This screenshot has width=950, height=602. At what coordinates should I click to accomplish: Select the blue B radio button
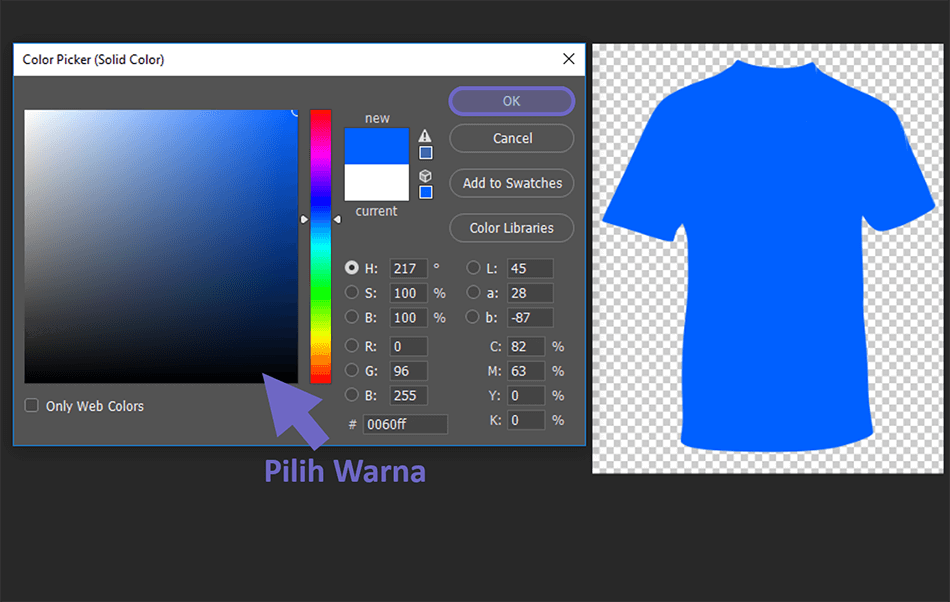[351, 395]
